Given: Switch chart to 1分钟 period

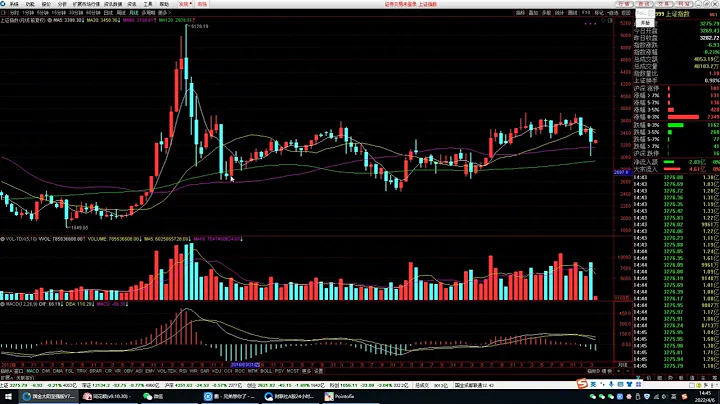Looking at the screenshot, I should click(28, 13).
